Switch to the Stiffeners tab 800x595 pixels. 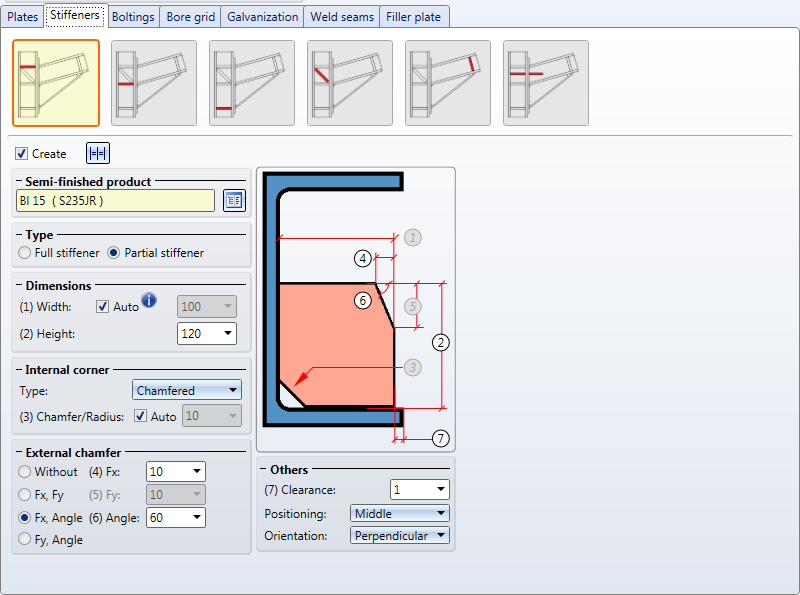75,15
